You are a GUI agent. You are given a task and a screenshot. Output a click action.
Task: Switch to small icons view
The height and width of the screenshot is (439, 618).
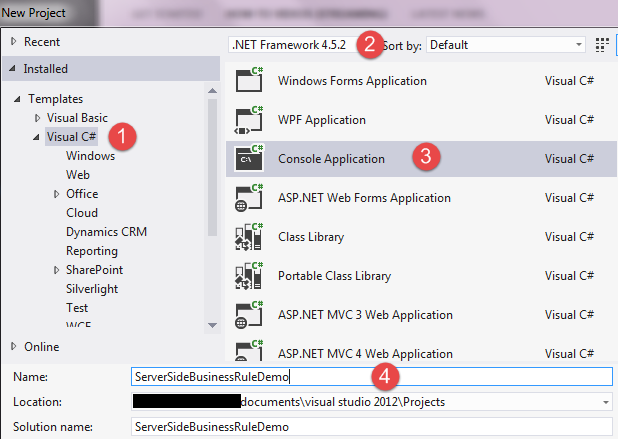(601, 45)
